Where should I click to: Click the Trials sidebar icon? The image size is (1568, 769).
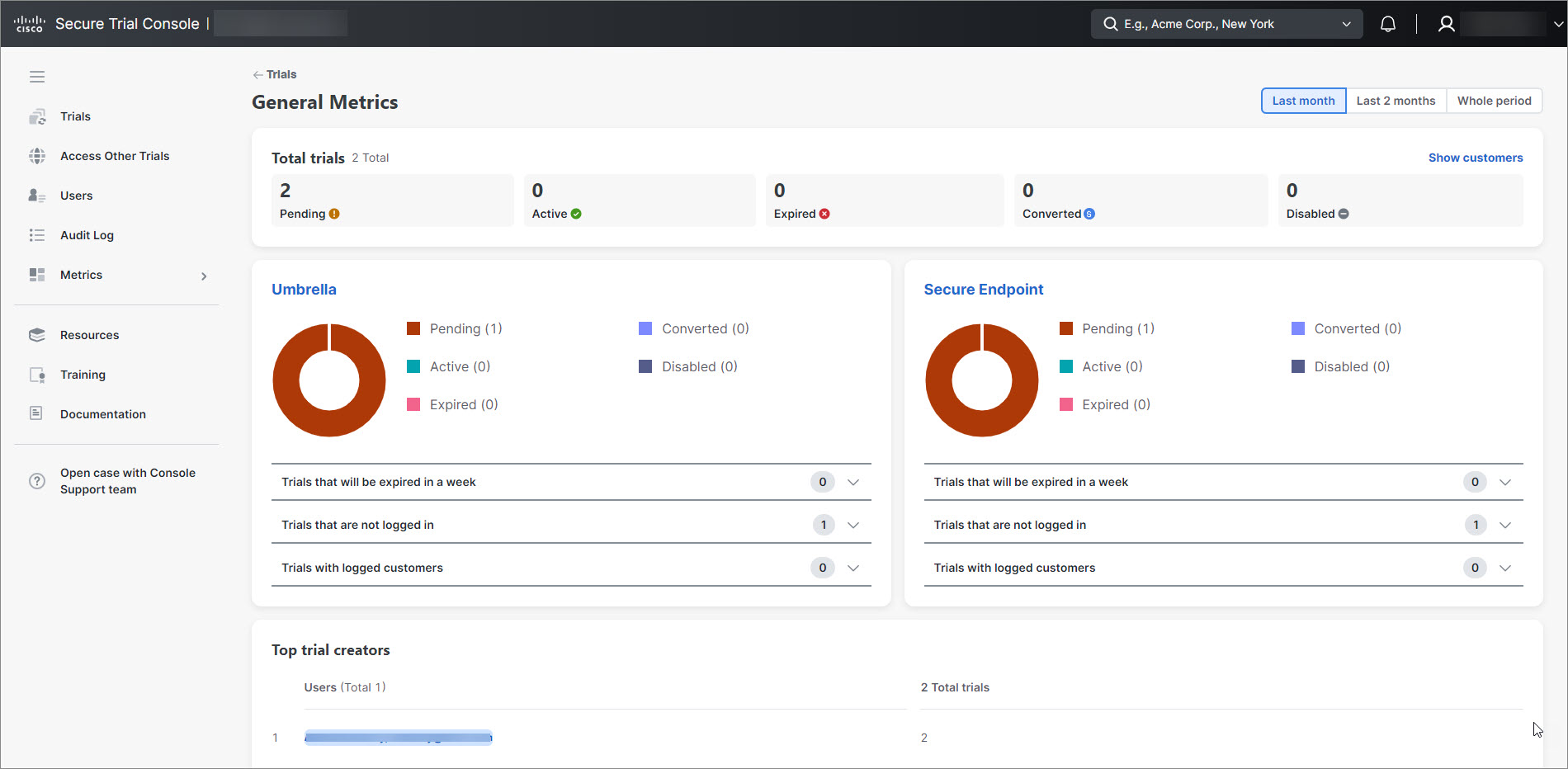[37, 116]
